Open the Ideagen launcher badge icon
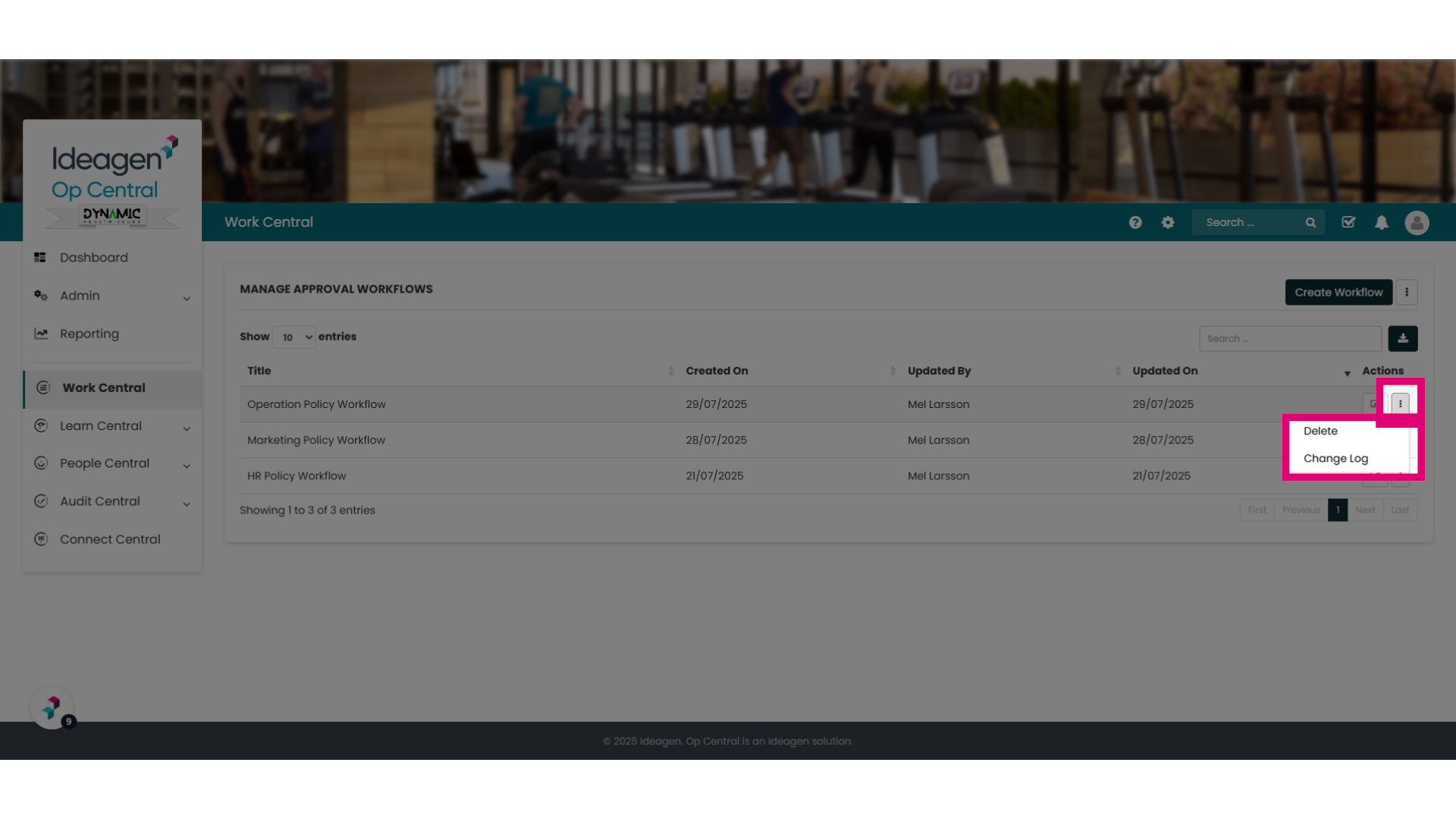1456x819 pixels. (52, 708)
